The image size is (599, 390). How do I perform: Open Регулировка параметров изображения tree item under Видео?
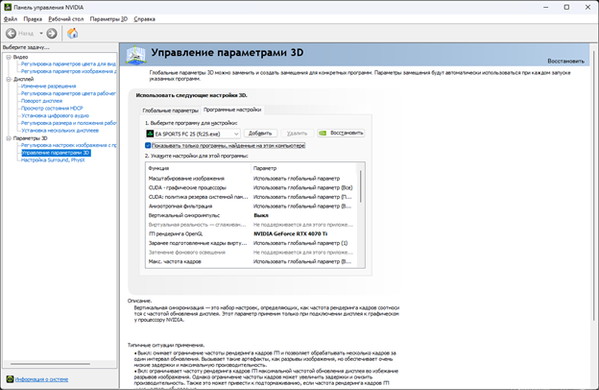[69, 71]
